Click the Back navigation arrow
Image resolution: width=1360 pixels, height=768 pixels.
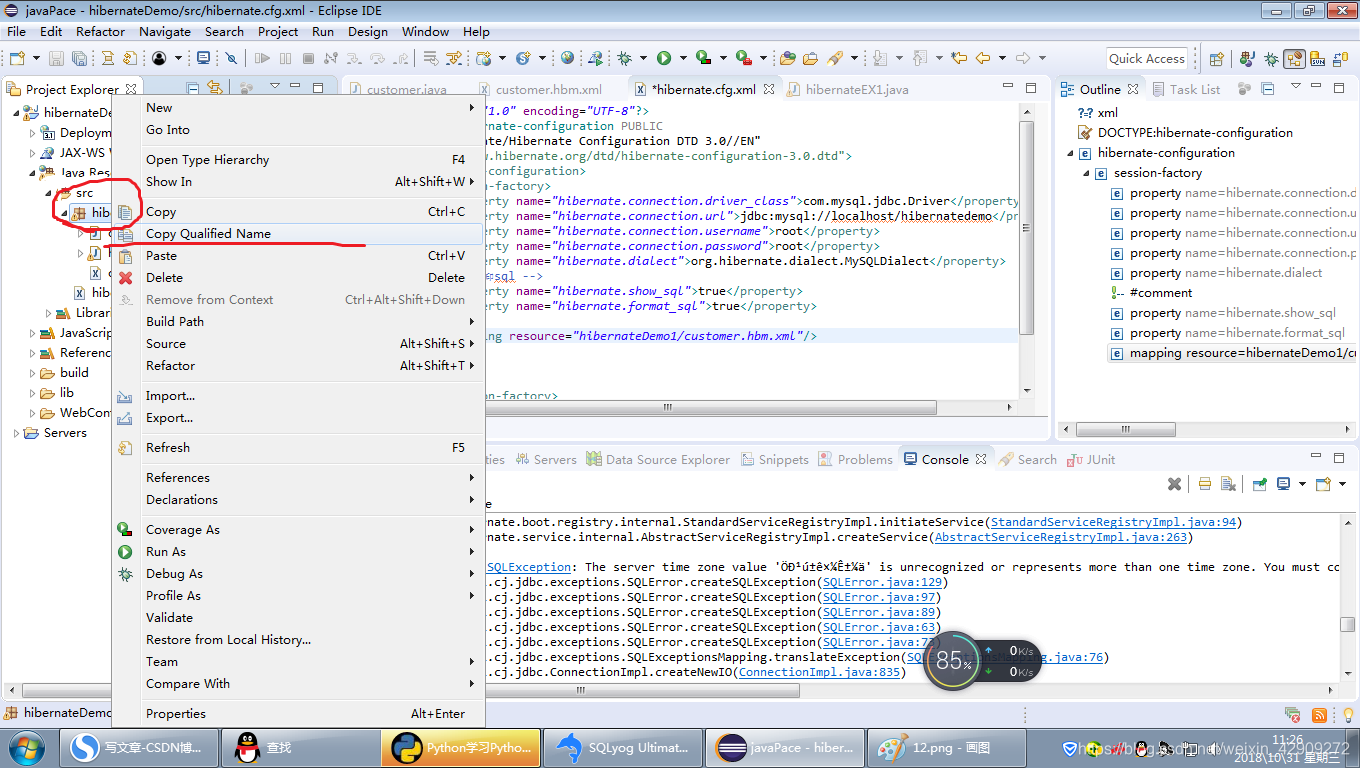[983, 58]
